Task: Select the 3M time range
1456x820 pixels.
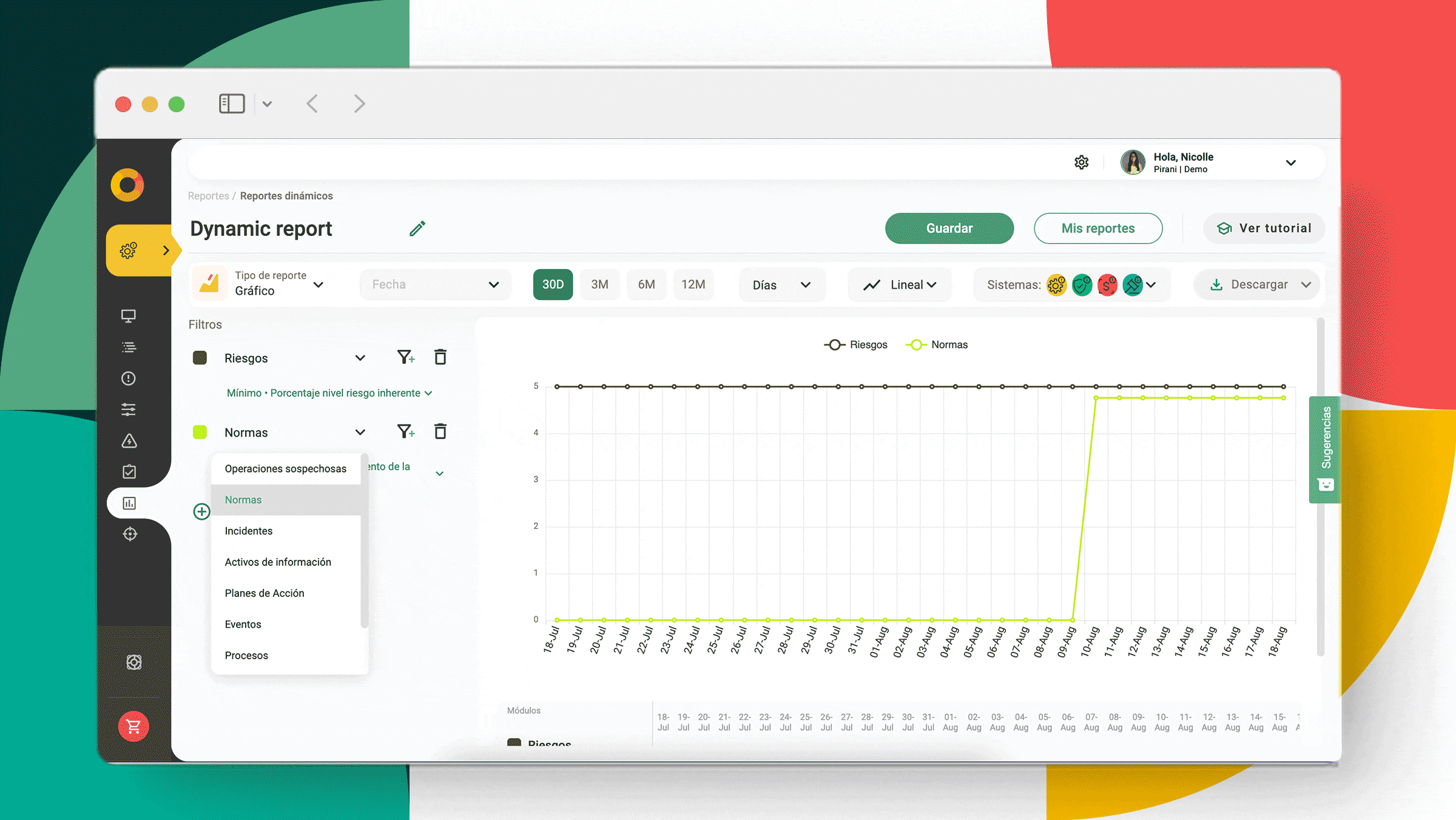Action: [599, 284]
